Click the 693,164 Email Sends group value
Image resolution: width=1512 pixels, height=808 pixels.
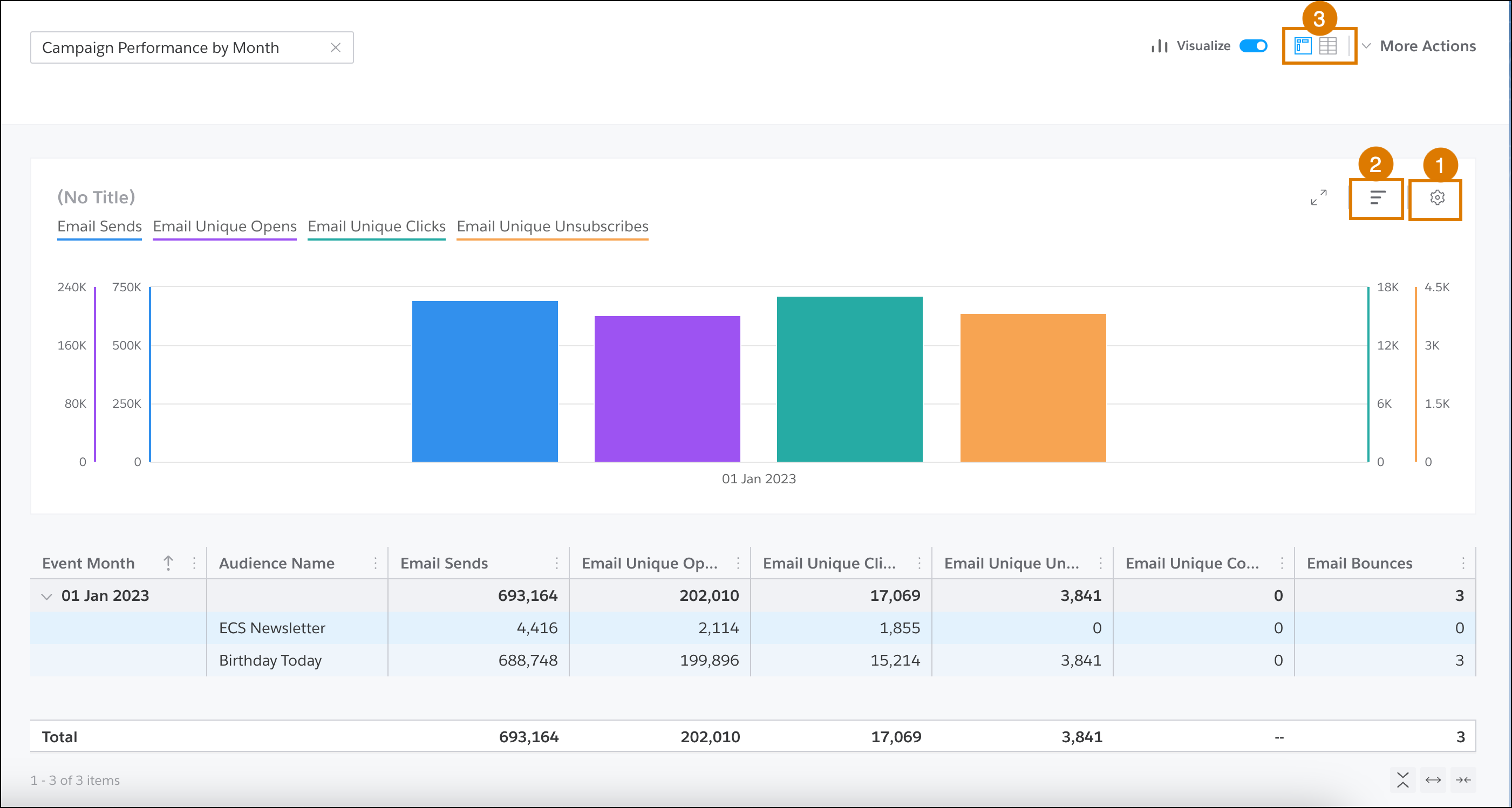[x=527, y=595]
